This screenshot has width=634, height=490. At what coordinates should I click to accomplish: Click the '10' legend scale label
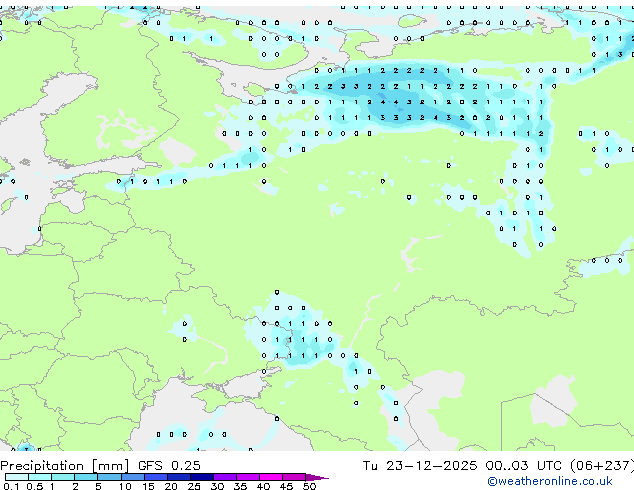point(125,486)
